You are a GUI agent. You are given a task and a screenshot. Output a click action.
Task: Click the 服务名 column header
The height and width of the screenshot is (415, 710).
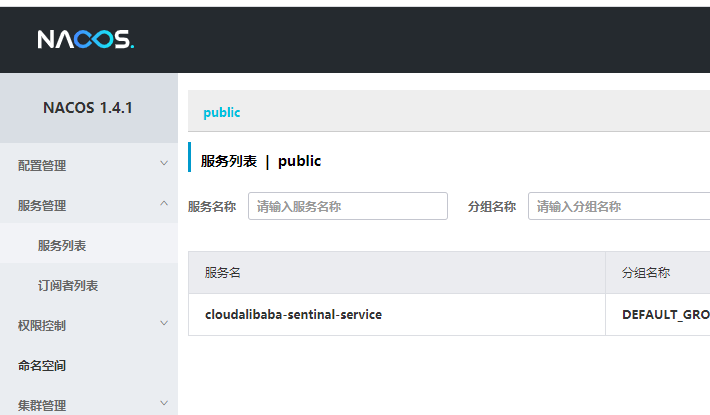pos(397,272)
